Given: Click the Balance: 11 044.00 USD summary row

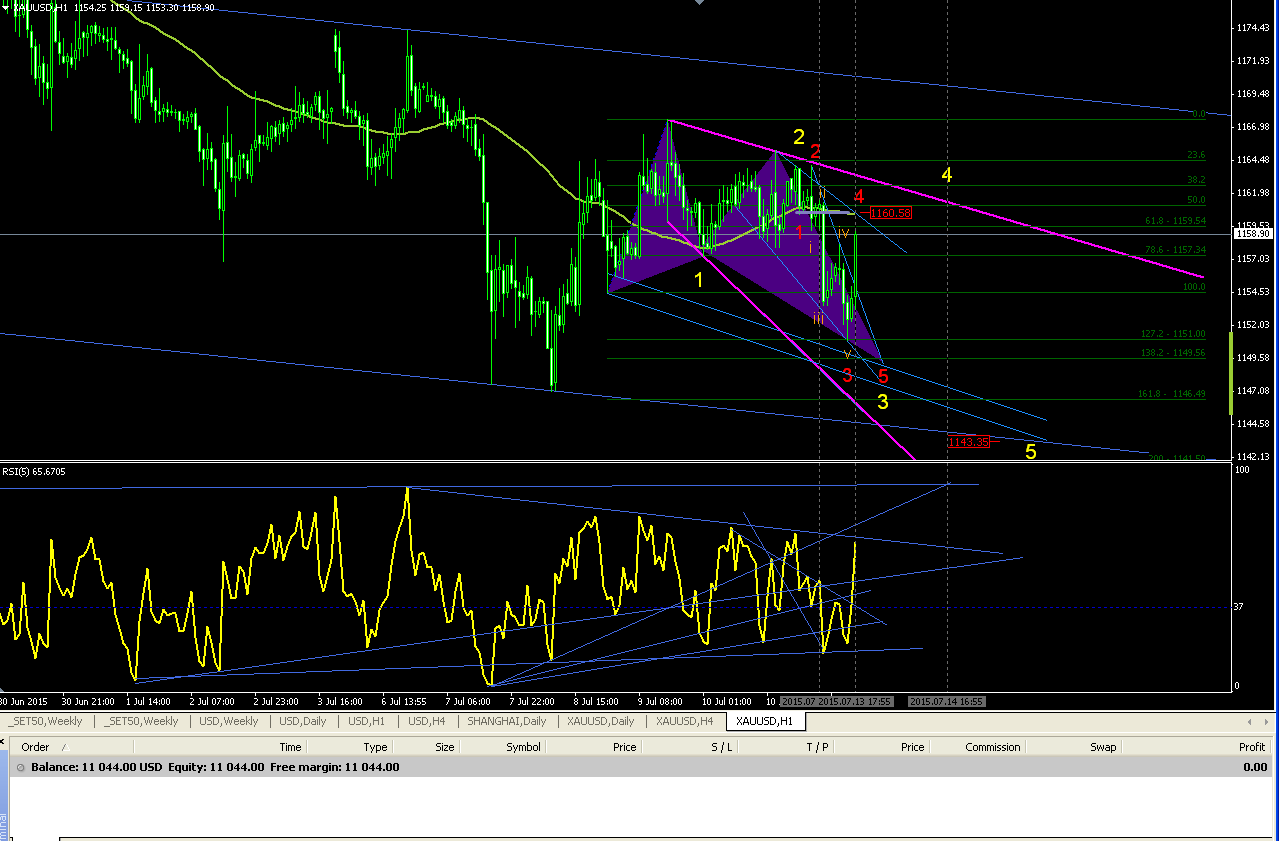Looking at the screenshot, I should [x=640, y=767].
